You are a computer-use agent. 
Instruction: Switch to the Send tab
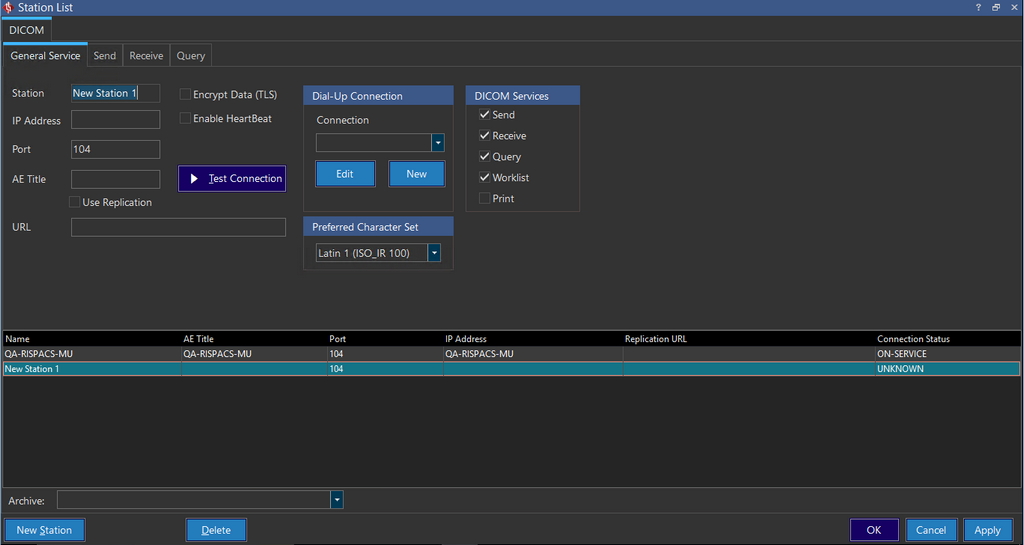pos(105,56)
